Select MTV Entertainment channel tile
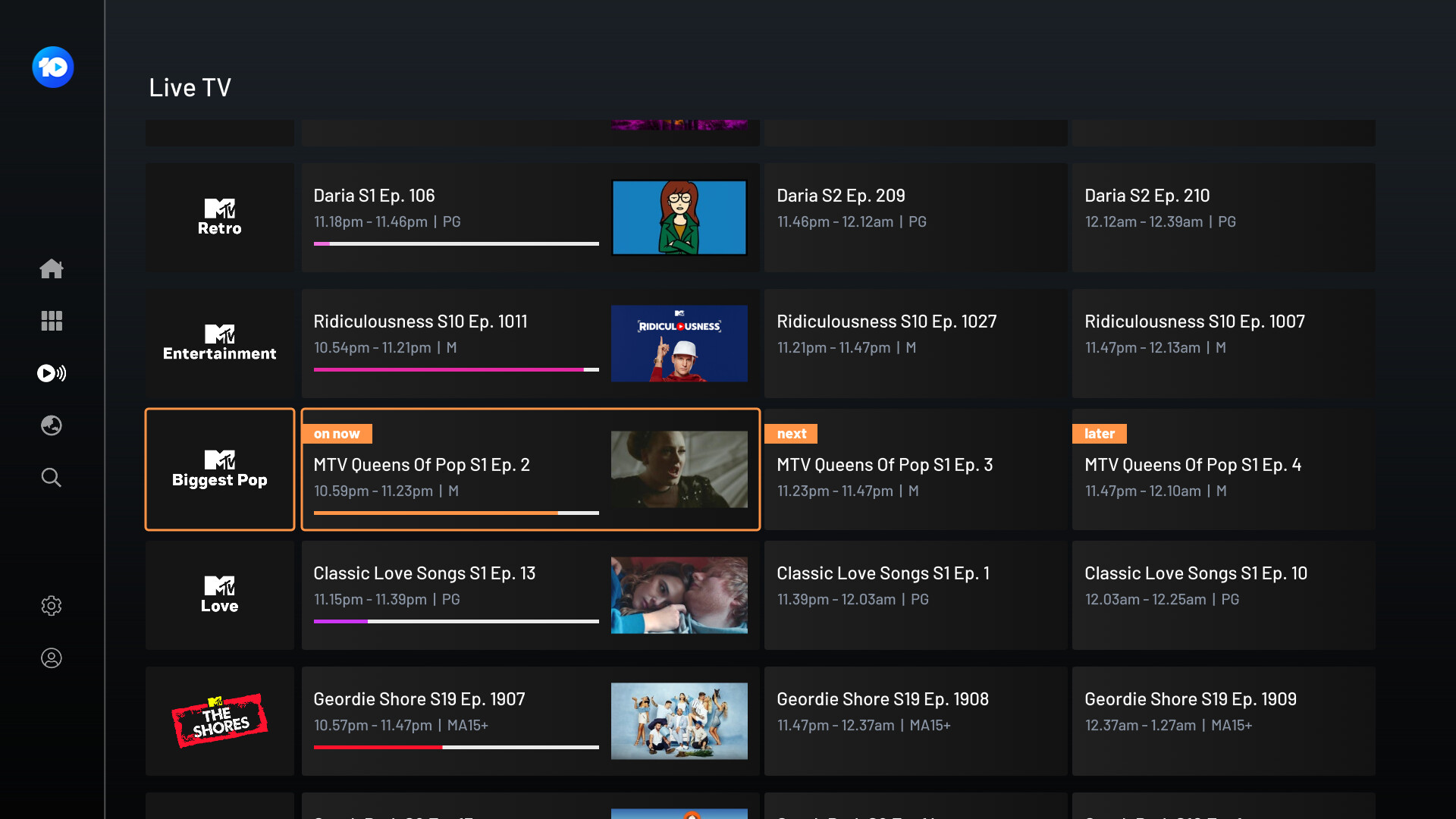 [220, 344]
